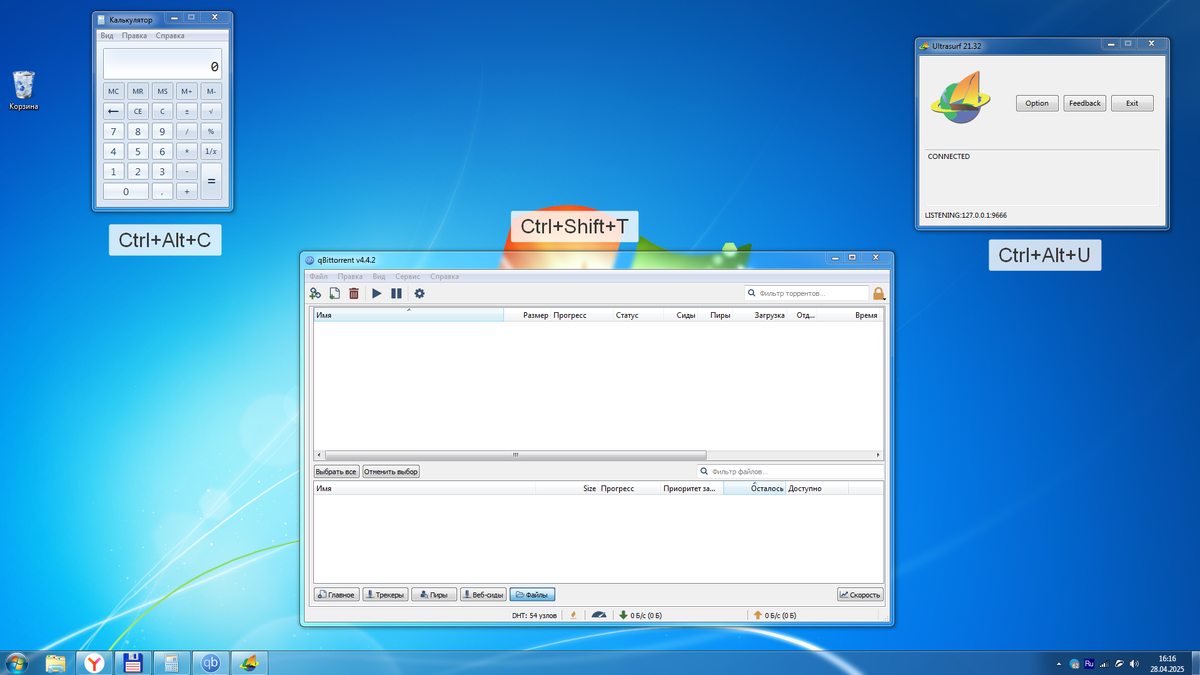Click the Ultrasurf taskbar icon

coord(249,662)
